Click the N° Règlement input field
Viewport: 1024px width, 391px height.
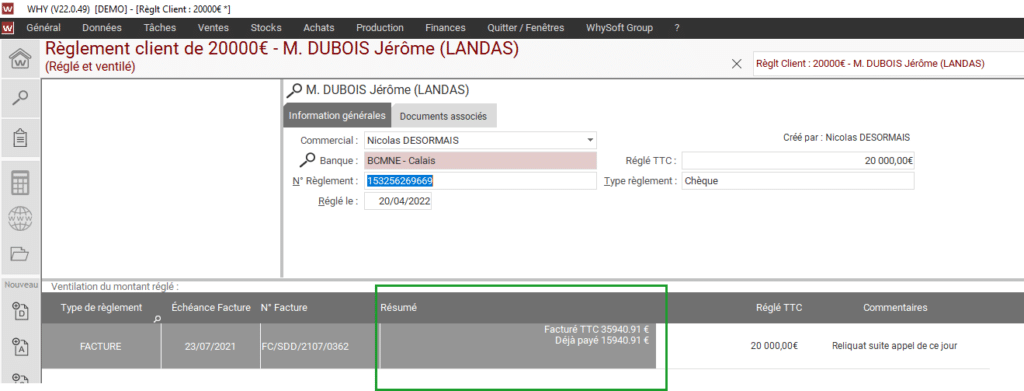480,181
